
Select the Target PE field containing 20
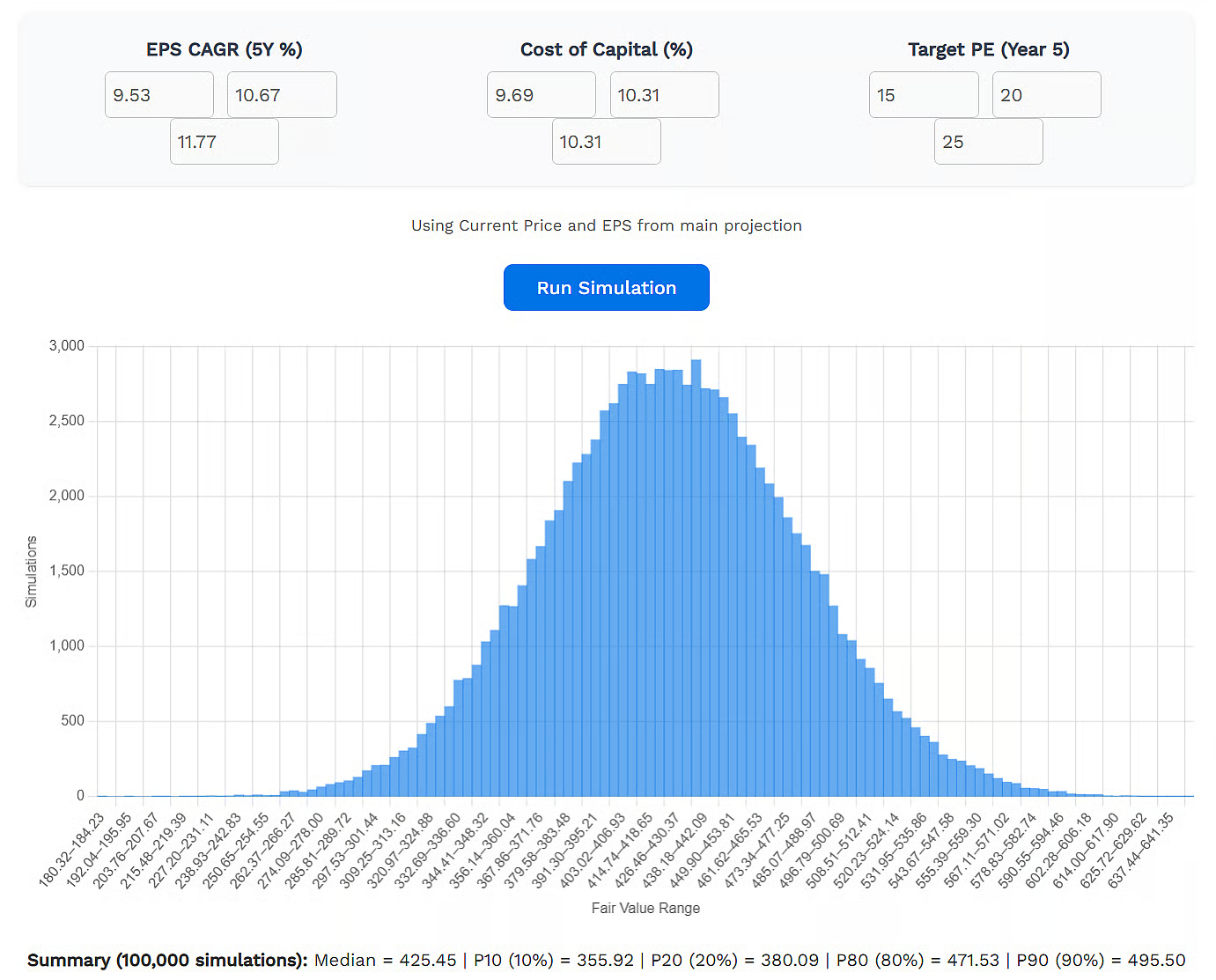click(1046, 95)
